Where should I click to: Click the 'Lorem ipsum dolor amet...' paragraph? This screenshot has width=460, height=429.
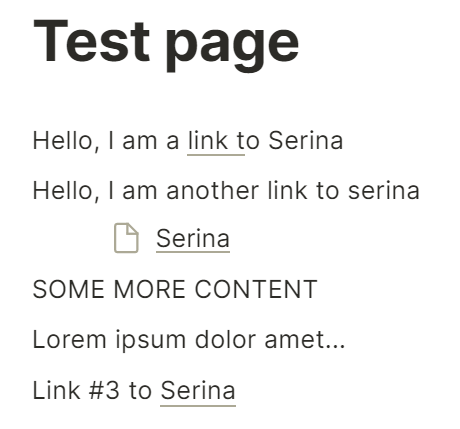[x=189, y=340]
